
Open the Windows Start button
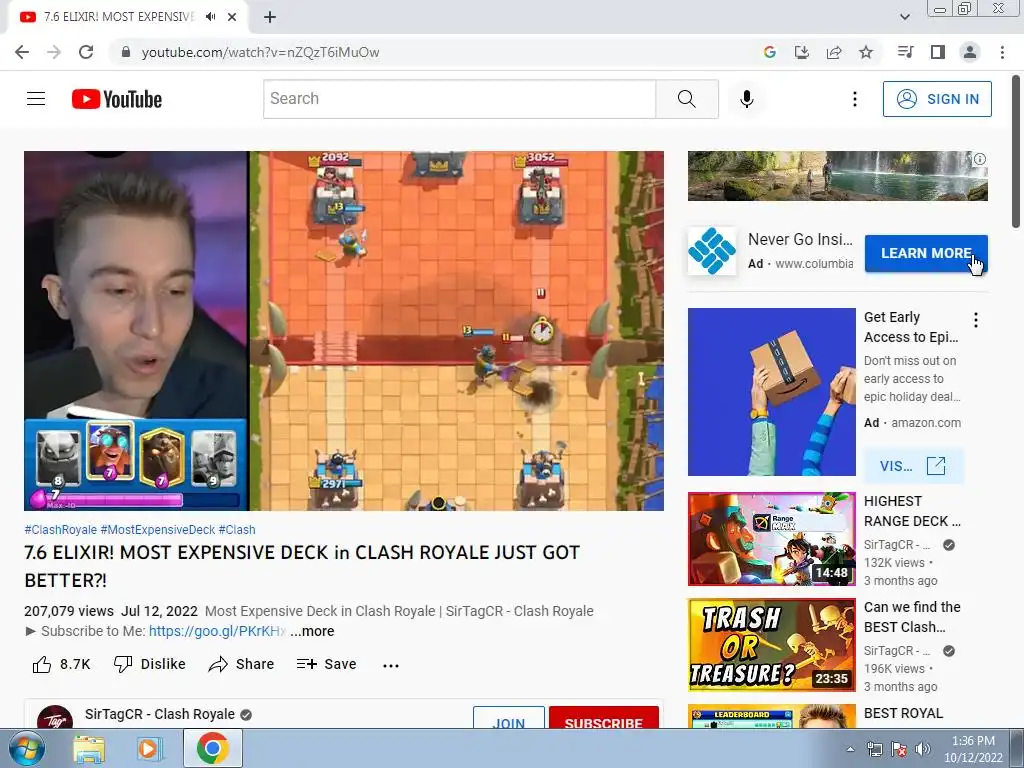pyautogui.click(x=26, y=749)
